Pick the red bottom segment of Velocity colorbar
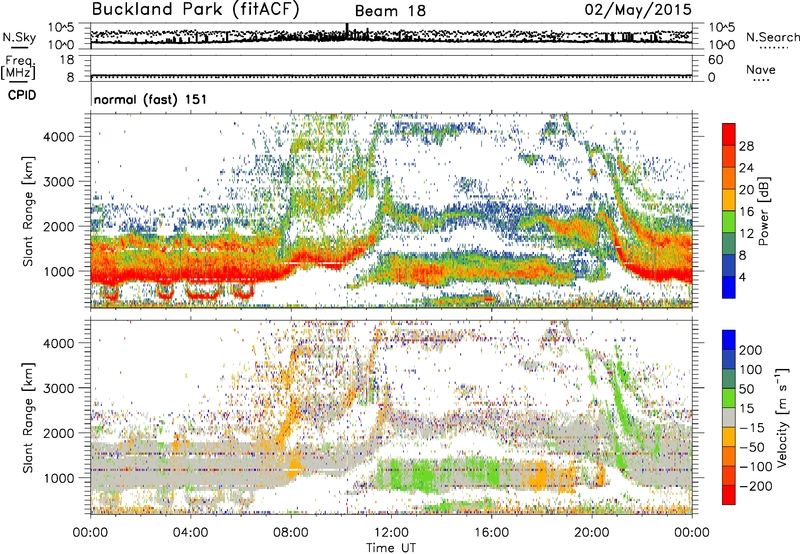The image size is (800, 554). [729, 495]
